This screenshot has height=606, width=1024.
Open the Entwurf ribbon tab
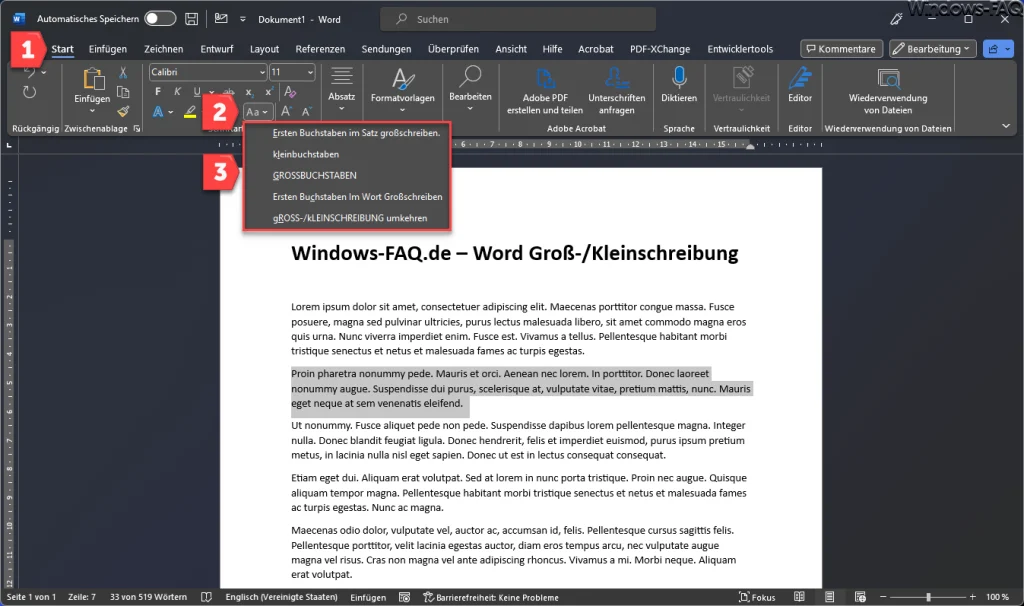coord(217,49)
